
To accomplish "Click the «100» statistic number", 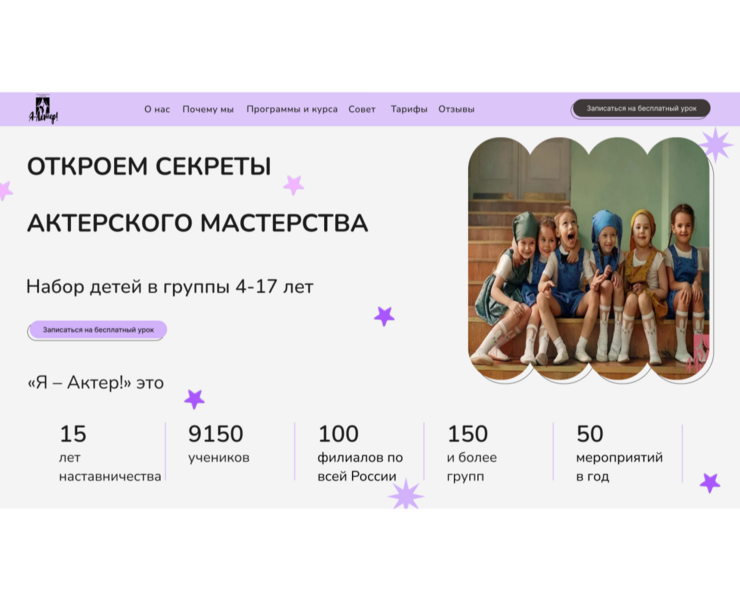I will (338, 433).
